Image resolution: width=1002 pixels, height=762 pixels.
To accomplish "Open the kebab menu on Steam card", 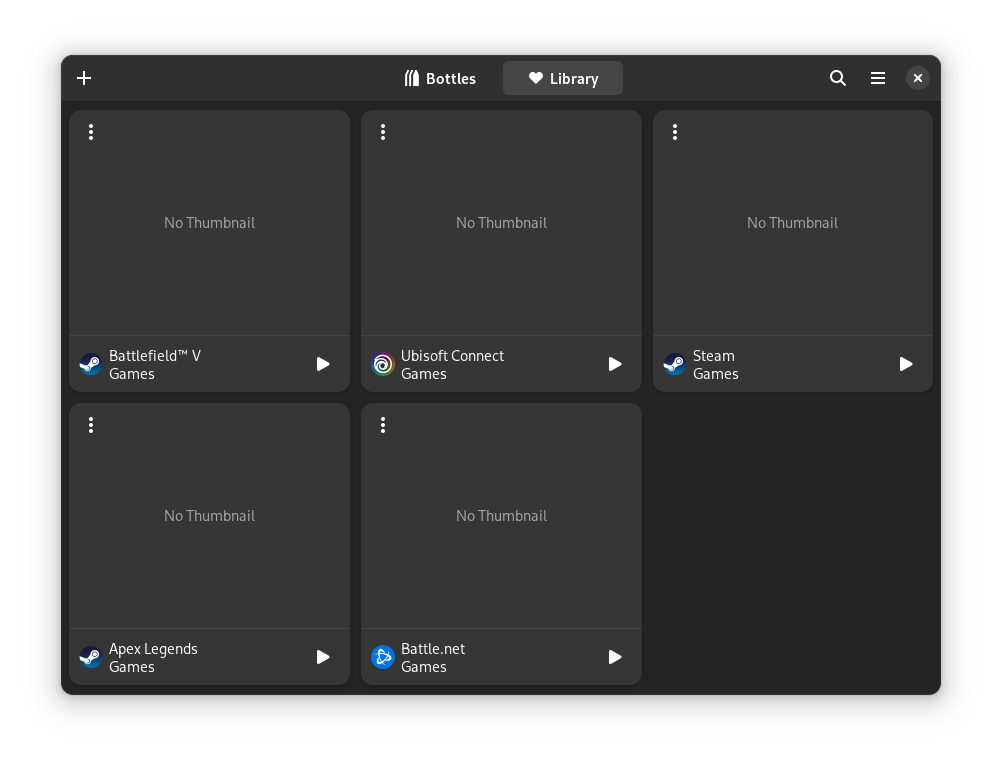I will pos(675,132).
